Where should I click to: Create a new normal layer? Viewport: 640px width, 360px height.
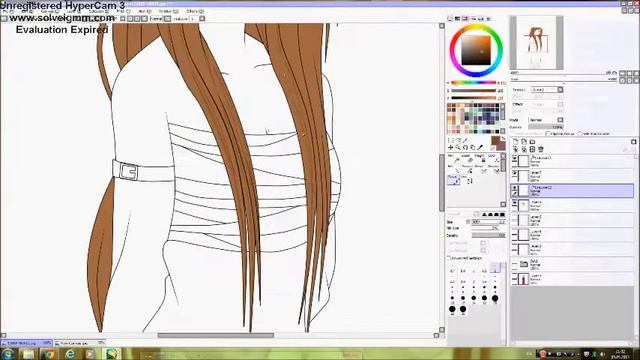tap(516, 142)
